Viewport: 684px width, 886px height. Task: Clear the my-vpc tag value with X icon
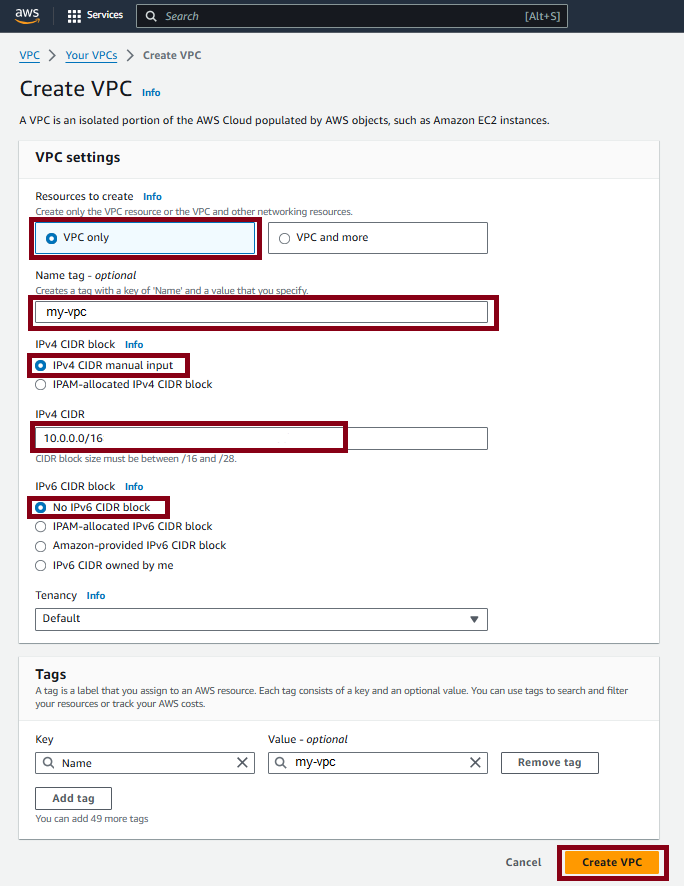[476, 763]
